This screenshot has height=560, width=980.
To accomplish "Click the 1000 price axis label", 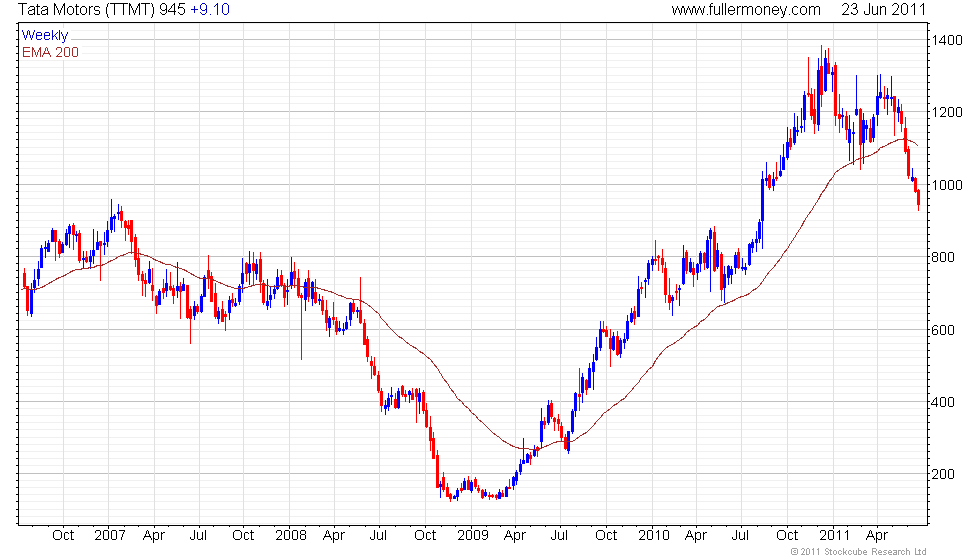I will [947, 186].
